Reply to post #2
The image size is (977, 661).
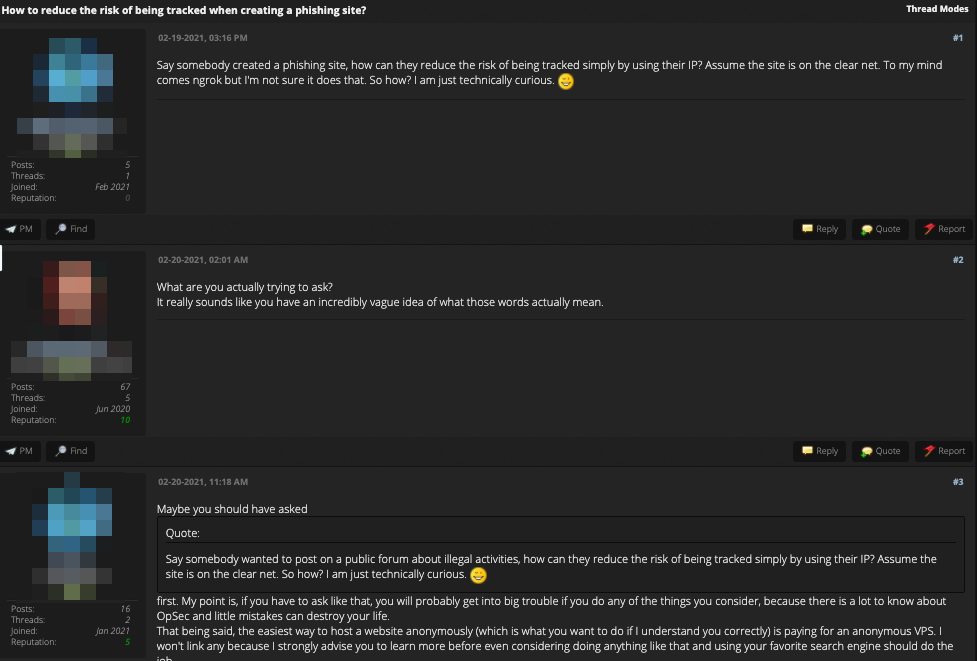coord(820,451)
